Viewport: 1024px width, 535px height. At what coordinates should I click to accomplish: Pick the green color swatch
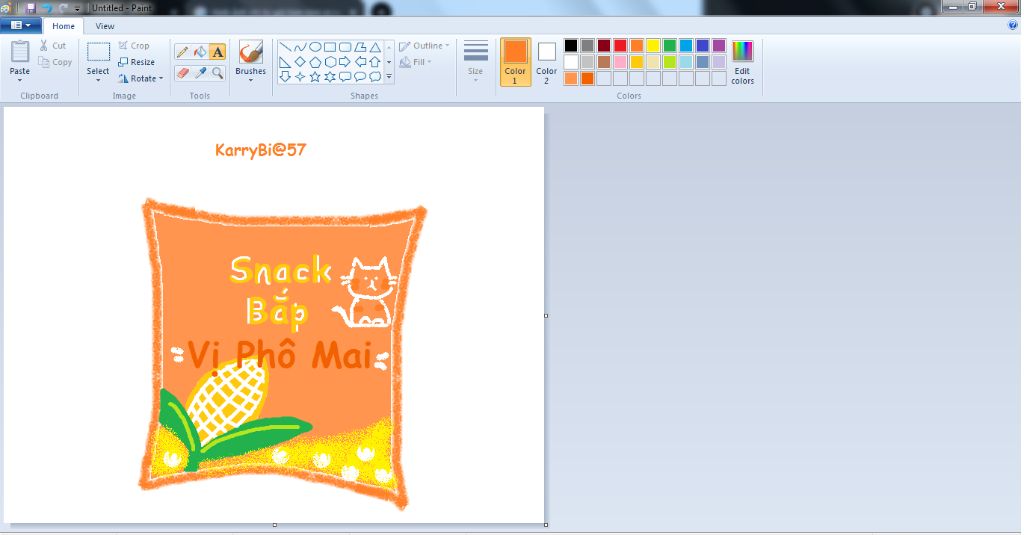pos(669,46)
